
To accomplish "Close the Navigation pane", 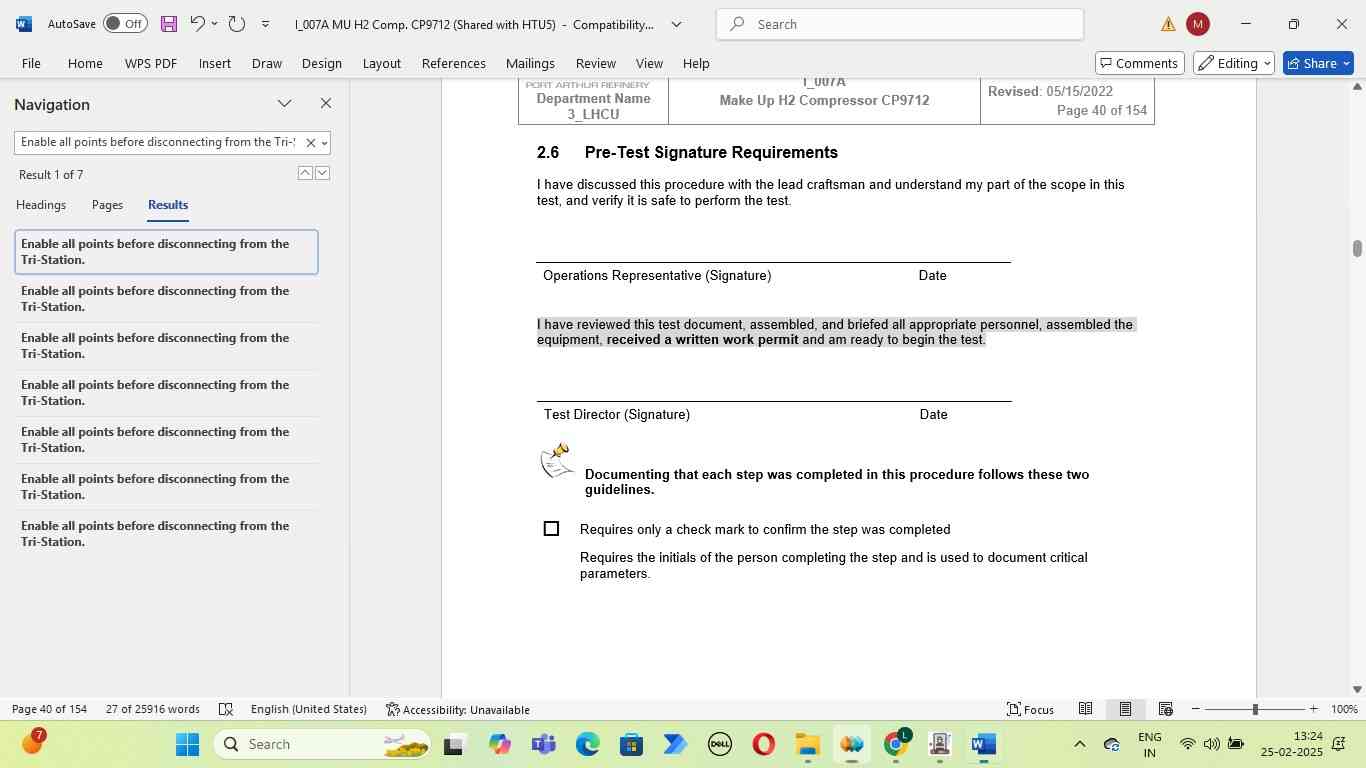I will pyautogui.click(x=326, y=103).
